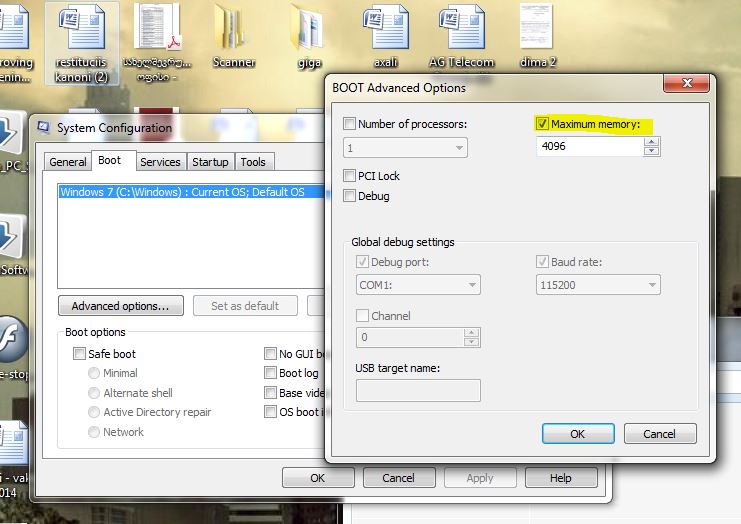Open the giga folder icon

click(x=309, y=37)
